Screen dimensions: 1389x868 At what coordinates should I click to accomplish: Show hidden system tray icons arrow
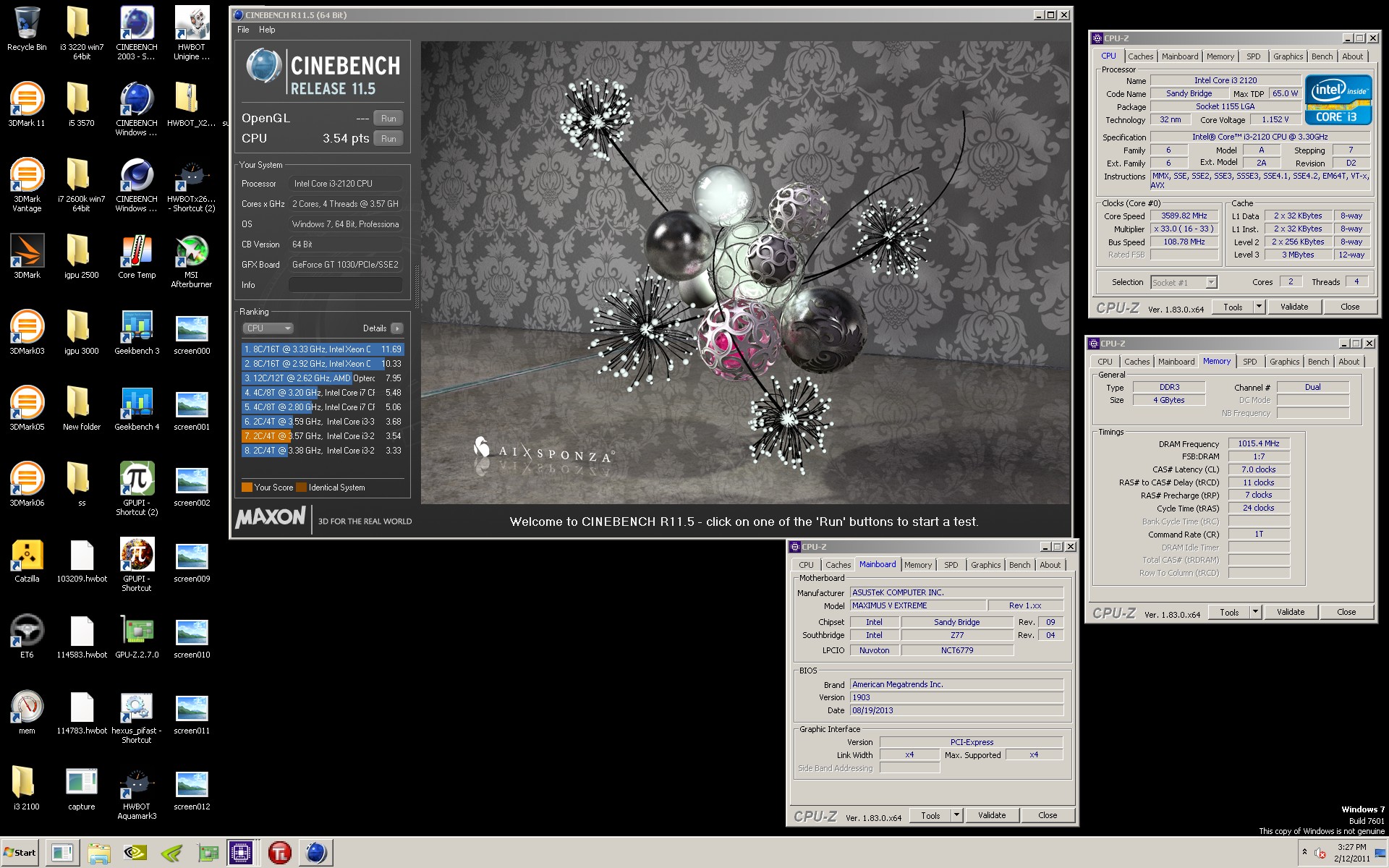[x=1304, y=852]
